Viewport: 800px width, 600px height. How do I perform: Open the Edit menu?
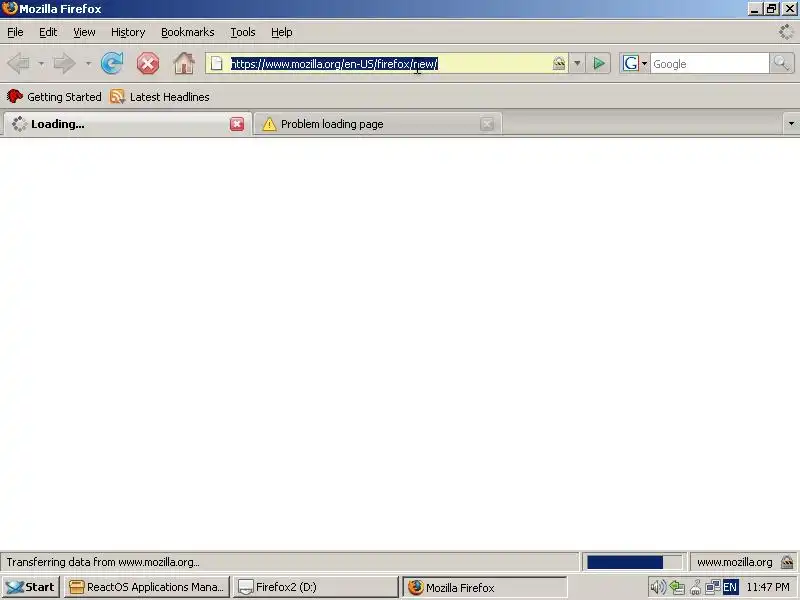pos(48,32)
